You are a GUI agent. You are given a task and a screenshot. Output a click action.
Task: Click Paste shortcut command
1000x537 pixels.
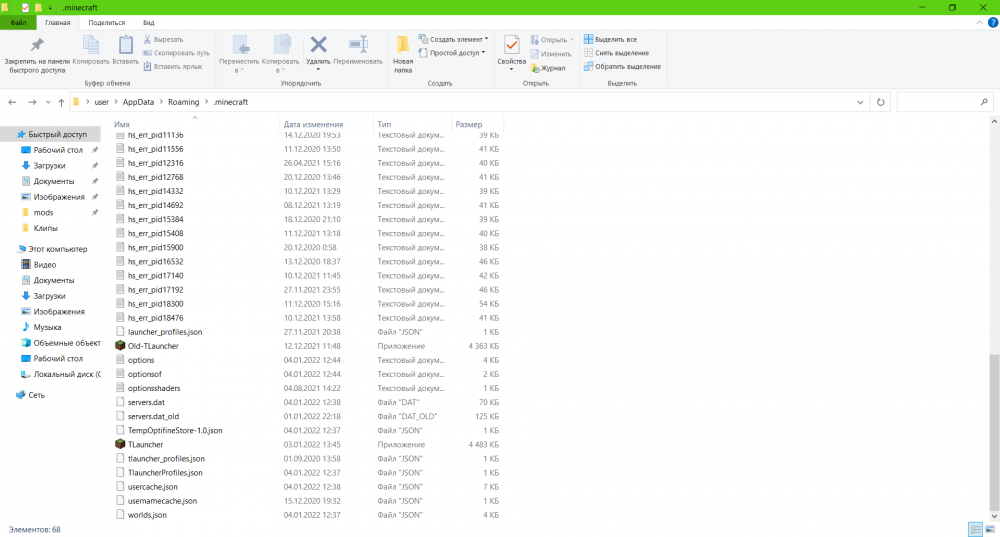pyautogui.click(x=173, y=66)
